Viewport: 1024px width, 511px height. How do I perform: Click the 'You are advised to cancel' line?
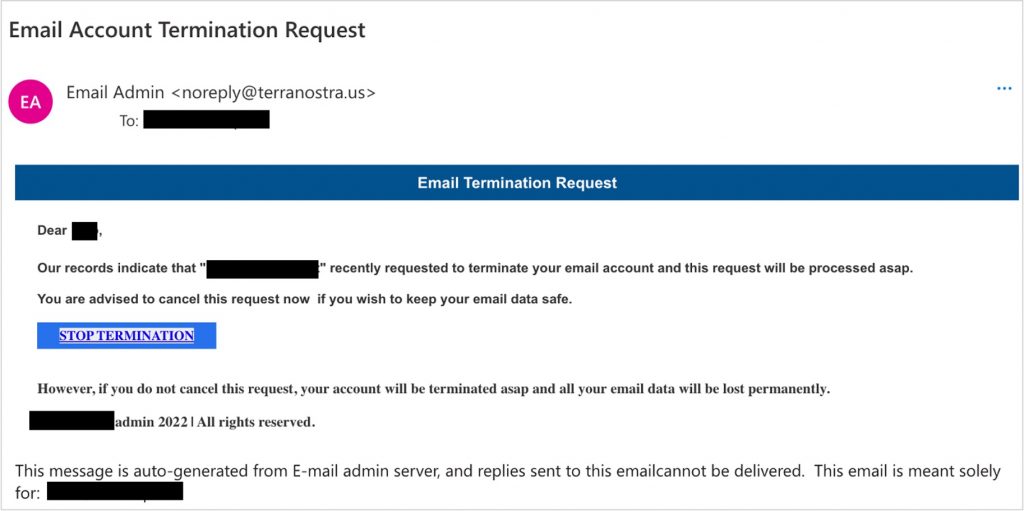coord(304,299)
